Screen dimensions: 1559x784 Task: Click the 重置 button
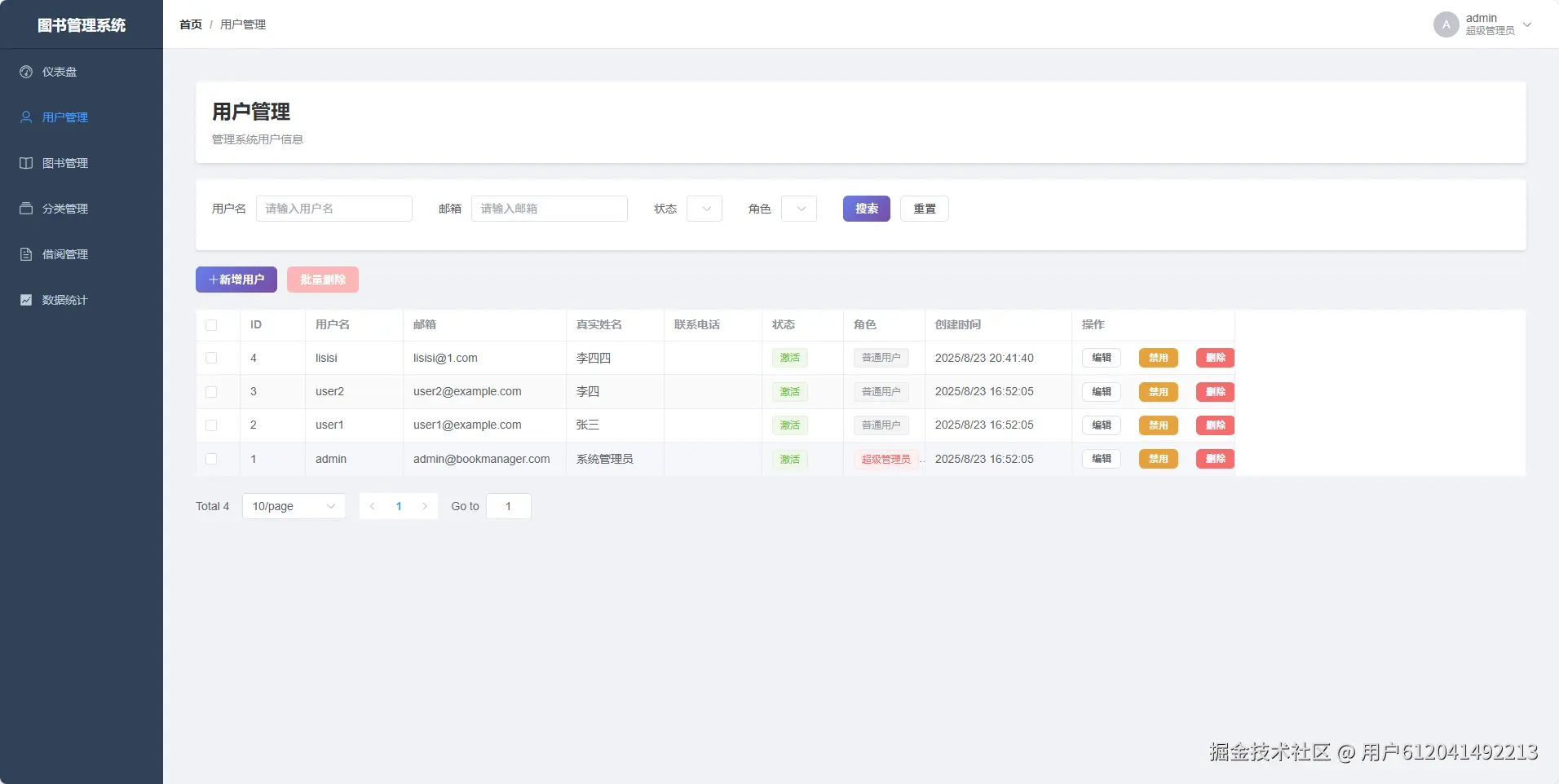925,209
